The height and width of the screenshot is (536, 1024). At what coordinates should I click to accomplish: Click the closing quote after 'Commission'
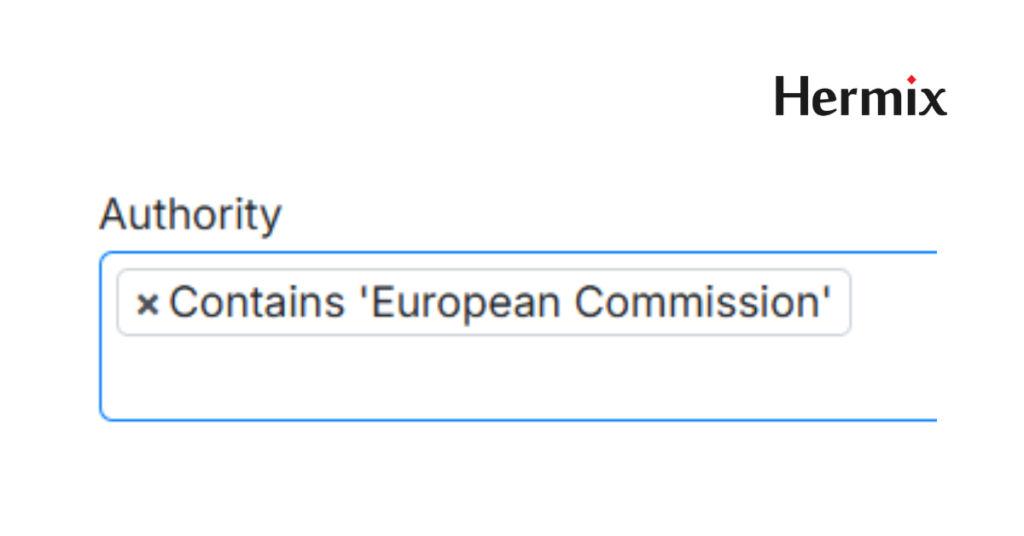826,296
